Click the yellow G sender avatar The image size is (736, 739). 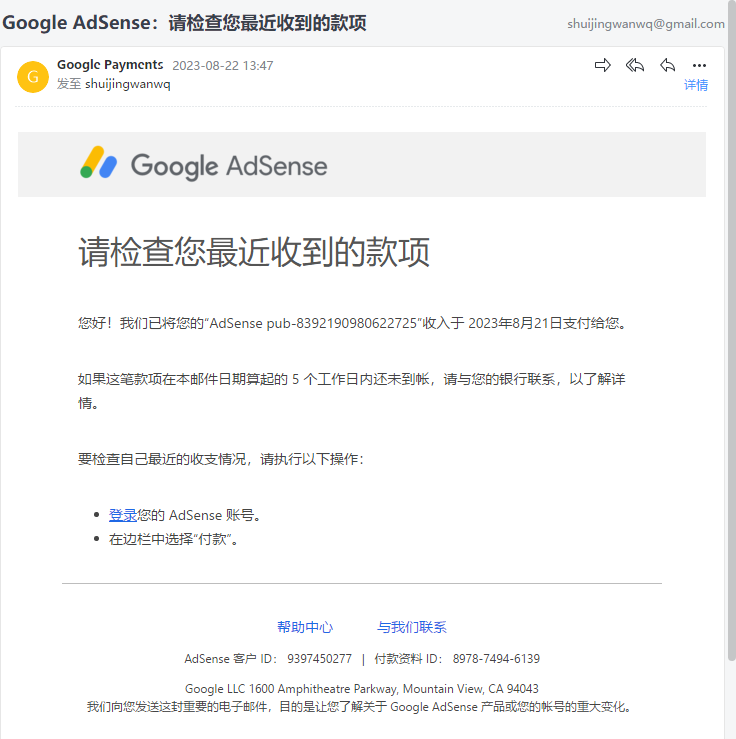tap(33, 77)
